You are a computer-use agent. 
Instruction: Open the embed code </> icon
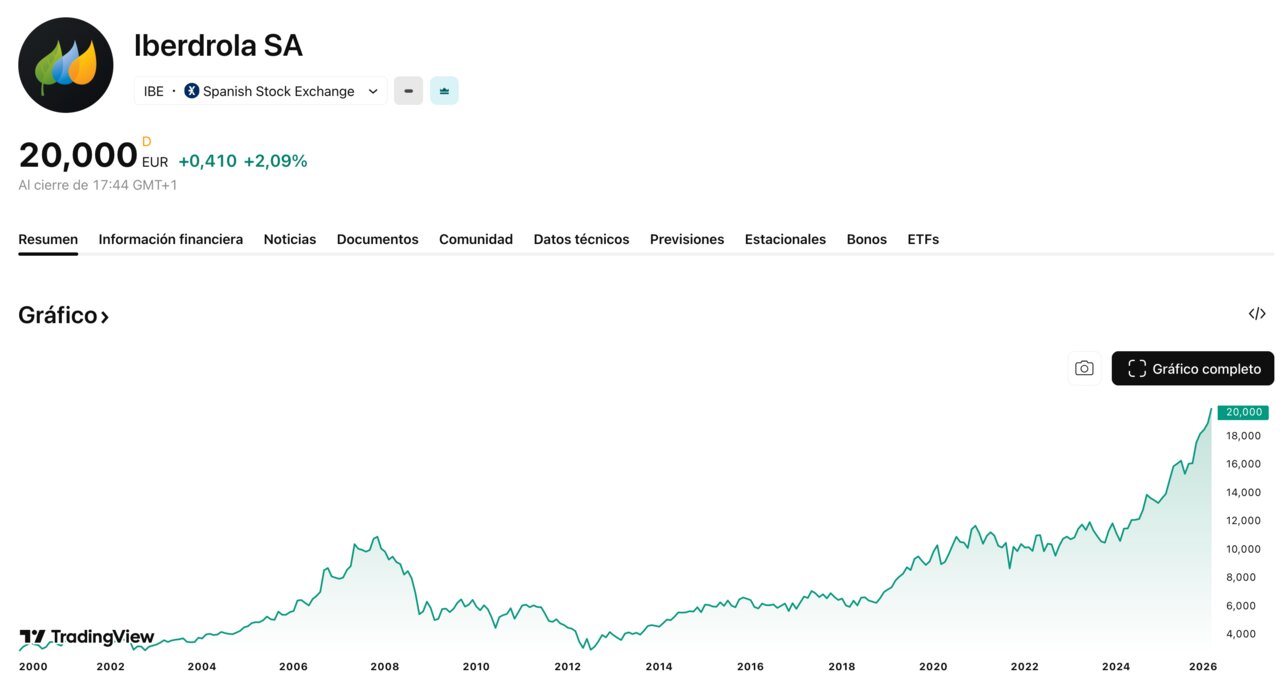pos(1257,313)
